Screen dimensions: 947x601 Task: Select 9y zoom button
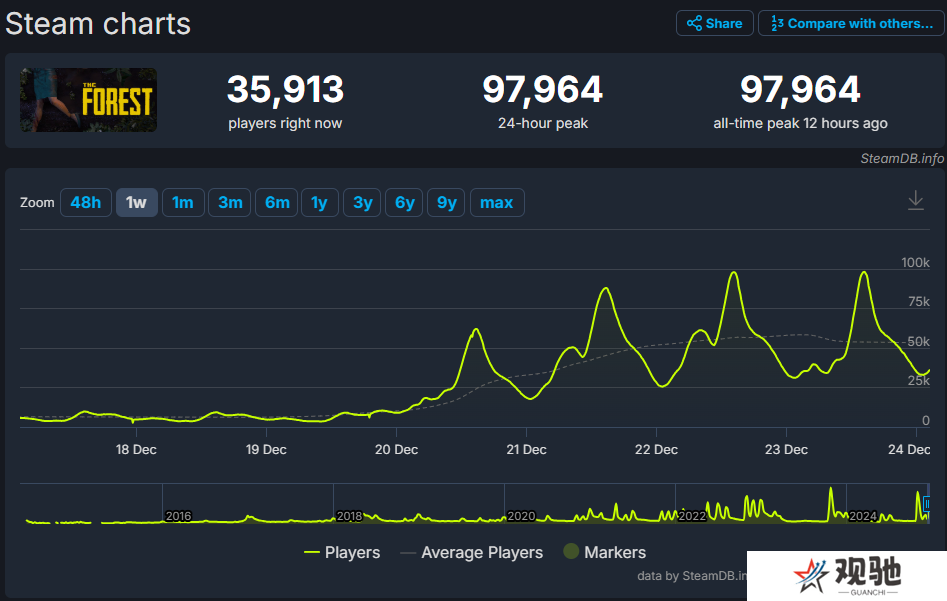coord(446,202)
